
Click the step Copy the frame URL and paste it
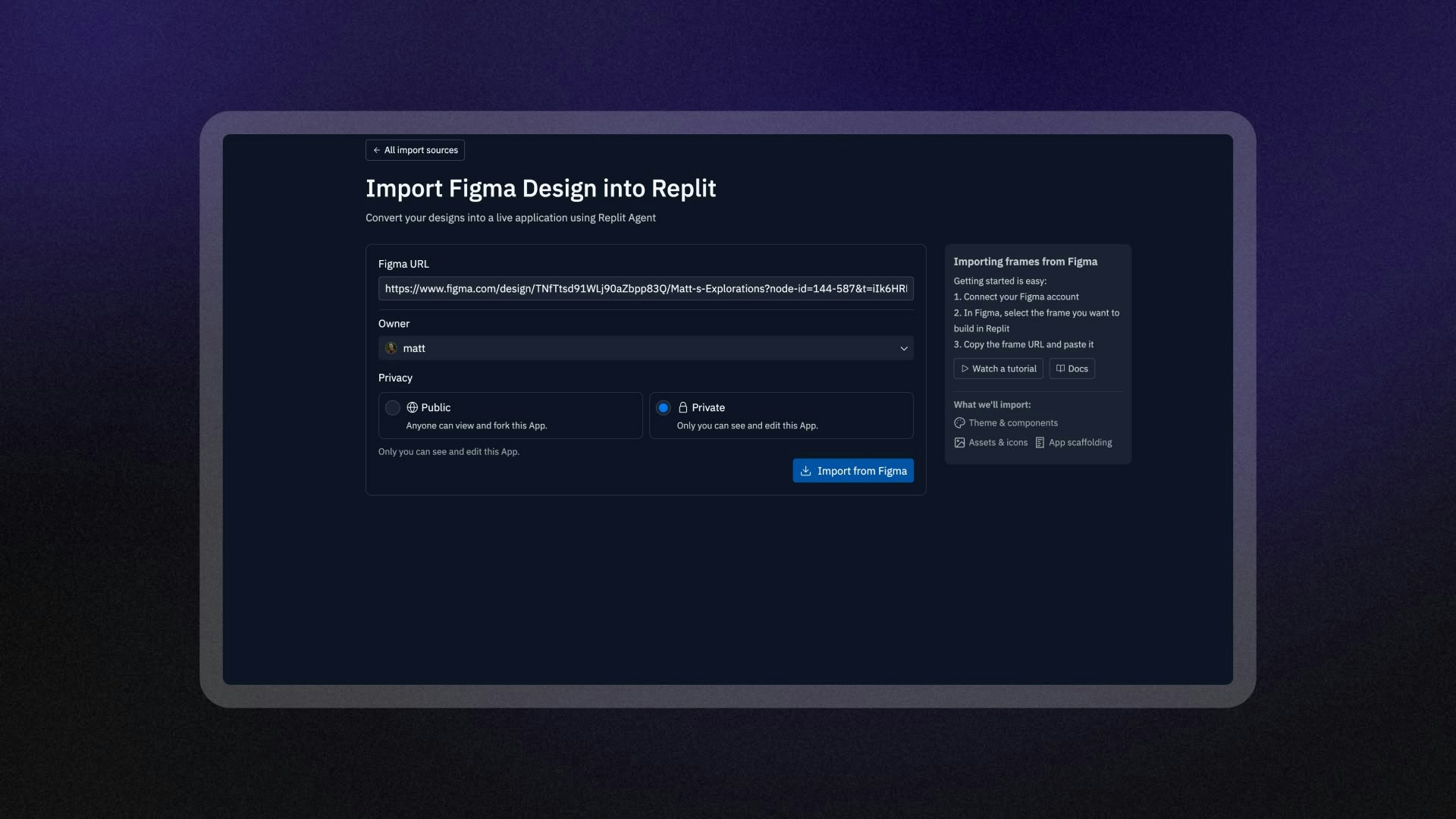tap(1023, 344)
